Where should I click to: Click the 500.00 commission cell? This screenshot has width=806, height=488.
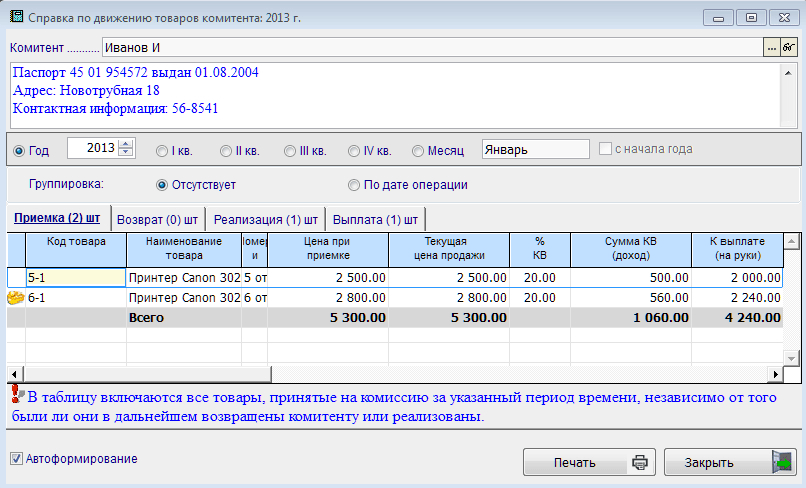pos(631,278)
